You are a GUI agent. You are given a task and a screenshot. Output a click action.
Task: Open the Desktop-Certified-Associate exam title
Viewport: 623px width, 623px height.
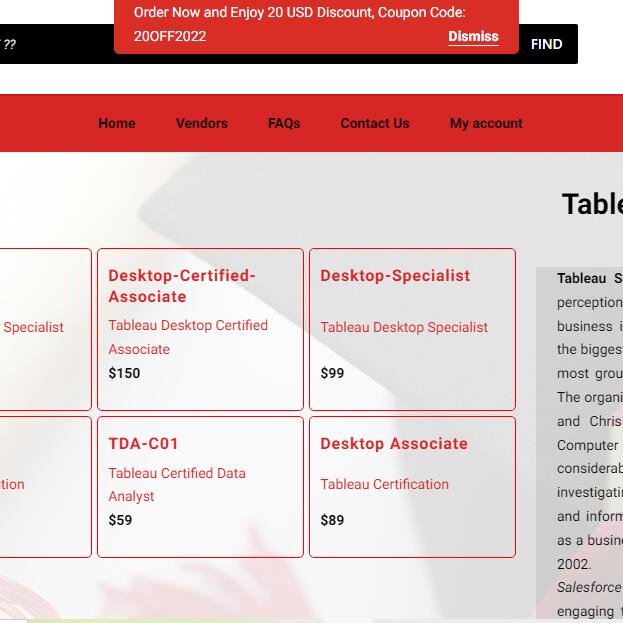(x=182, y=286)
